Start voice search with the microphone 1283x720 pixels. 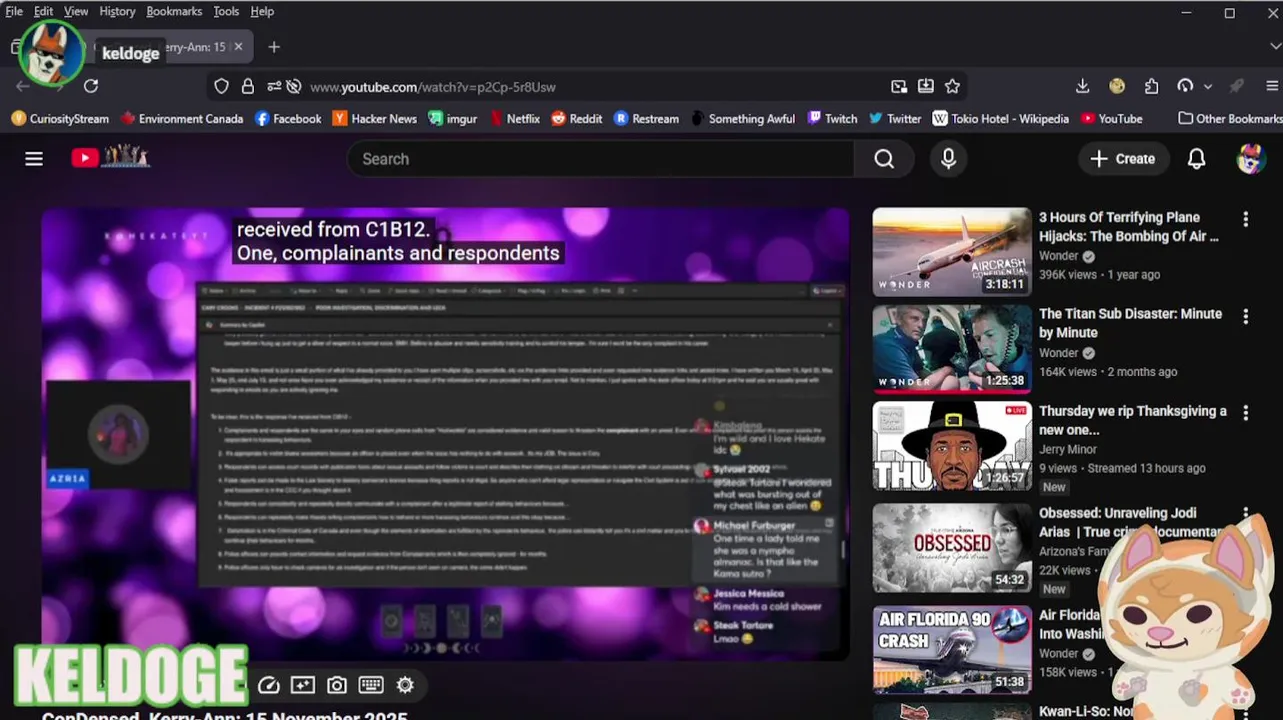tap(948, 159)
